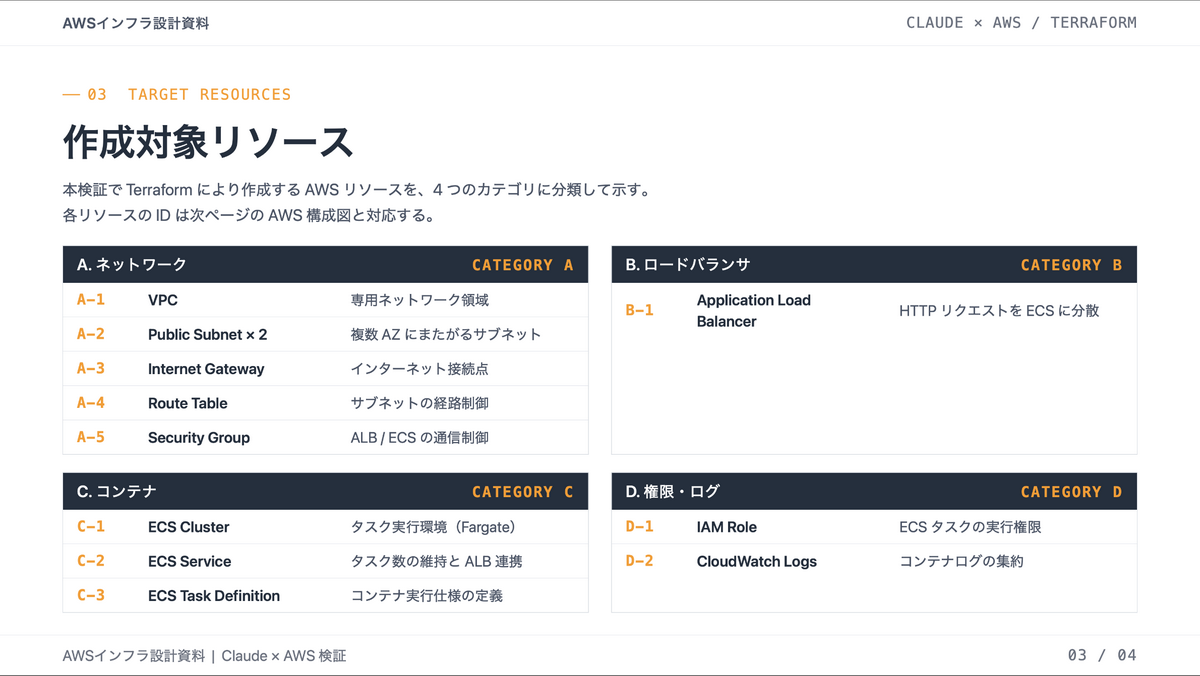
Task: Select Public Subnet × 2 cell
Action: (x=208, y=334)
